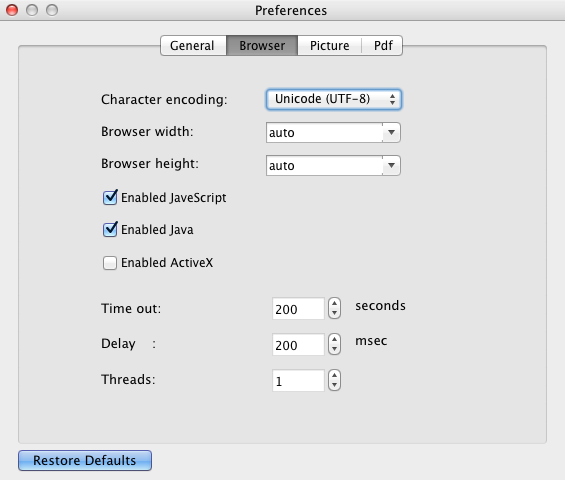This screenshot has width=565, height=480.
Task: Uncheck the Enabled JavaScript checkbox
Action: (110, 197)
